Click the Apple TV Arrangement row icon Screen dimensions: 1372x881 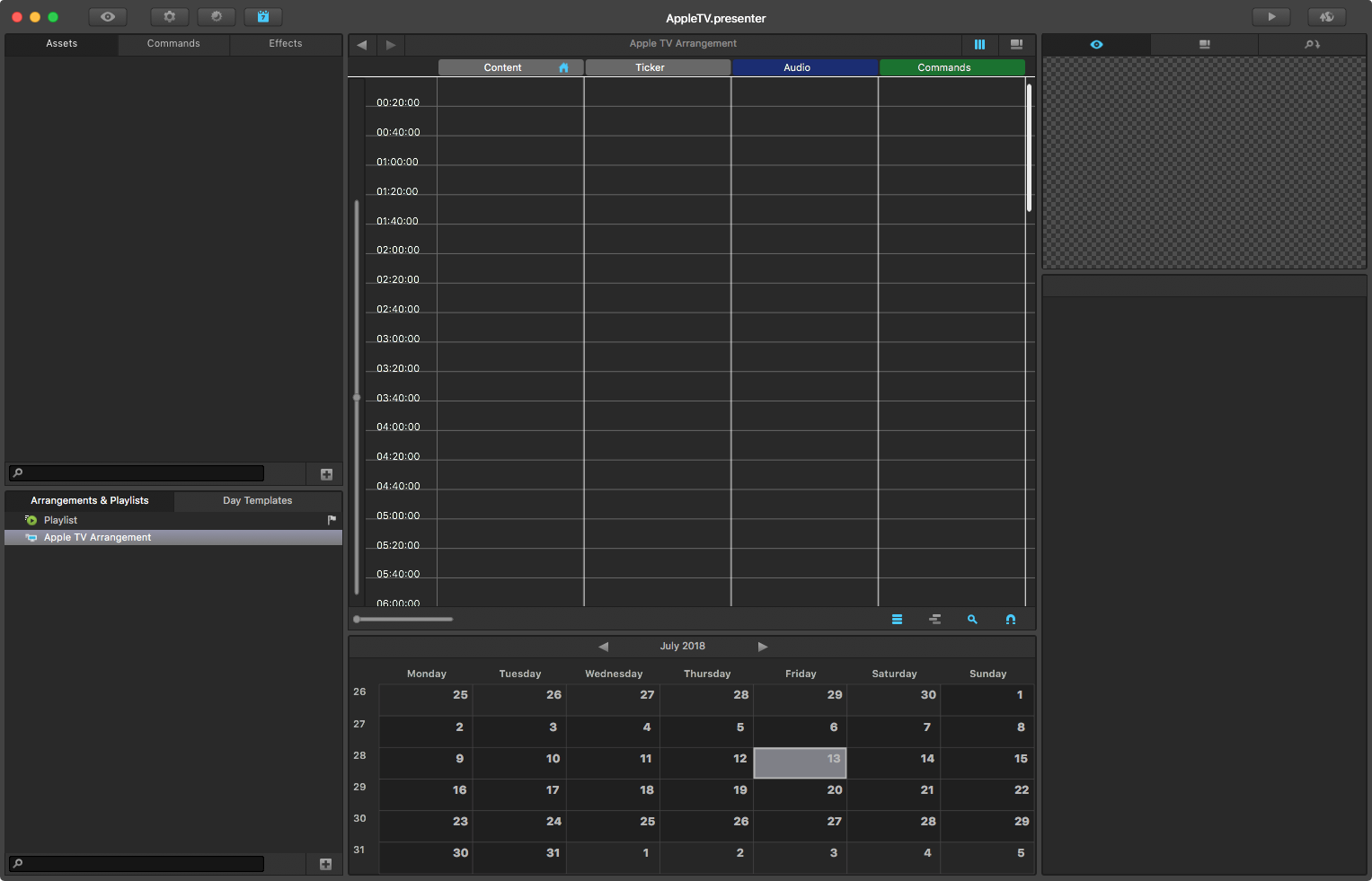[31, 537]
